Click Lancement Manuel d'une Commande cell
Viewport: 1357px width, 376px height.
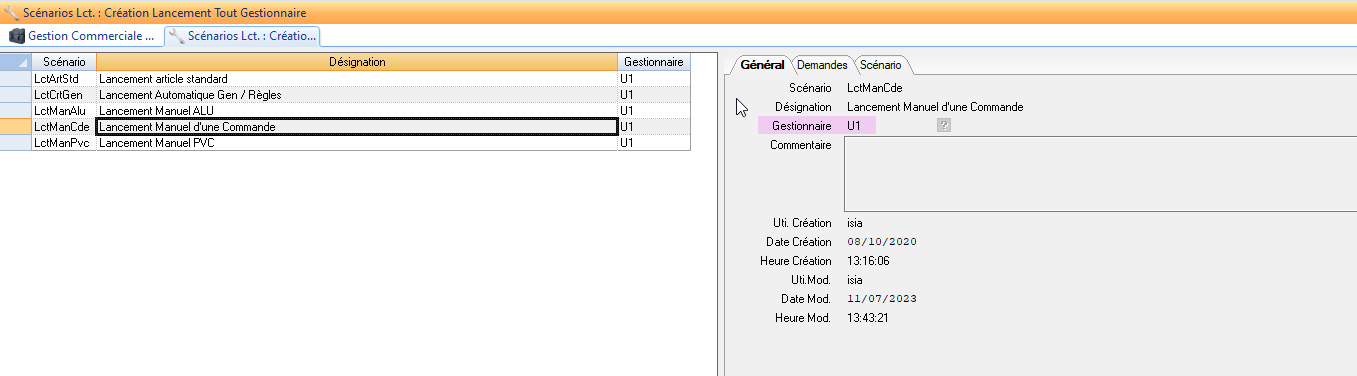357,127
